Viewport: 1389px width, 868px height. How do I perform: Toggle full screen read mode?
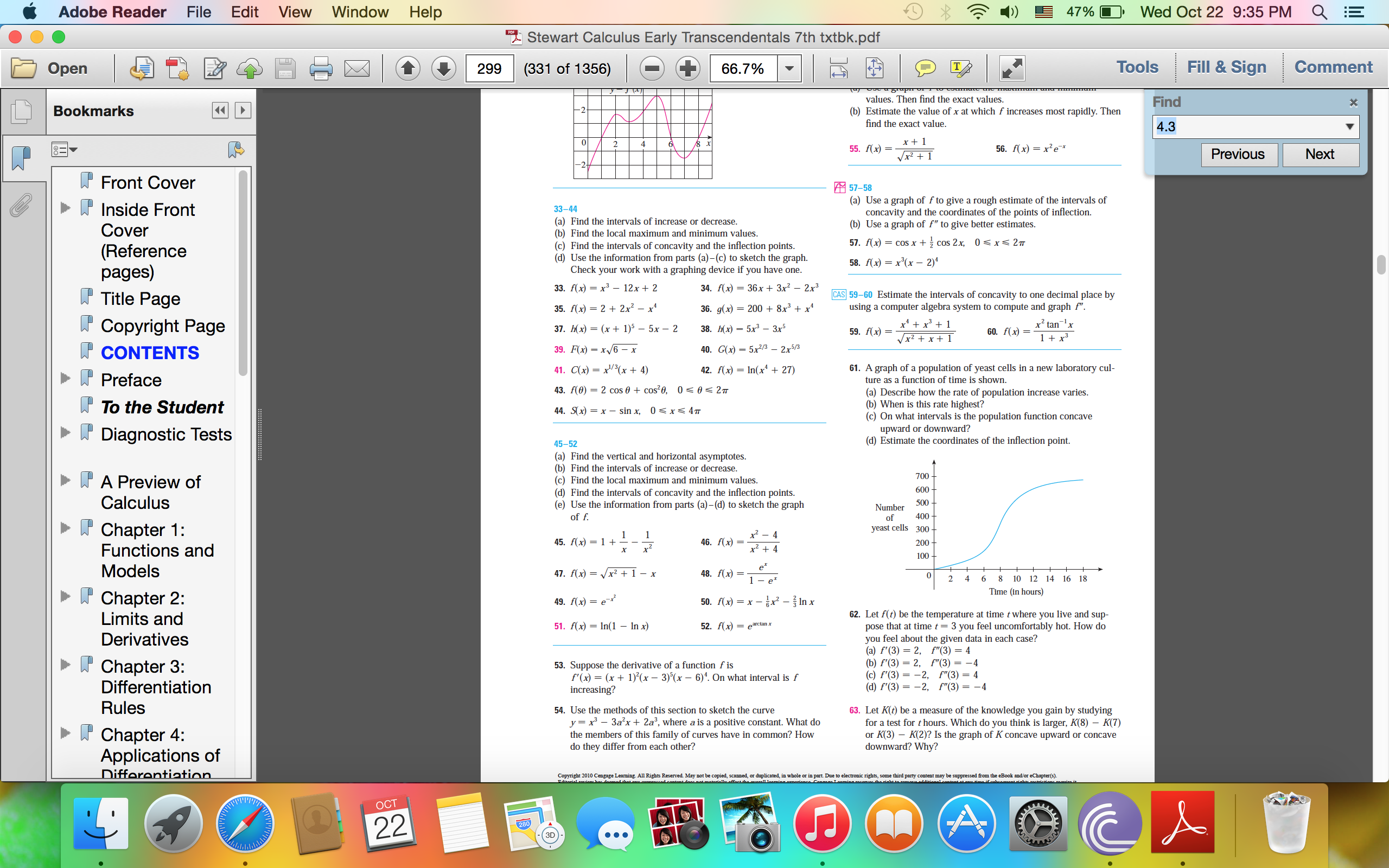pos(1012,68)
